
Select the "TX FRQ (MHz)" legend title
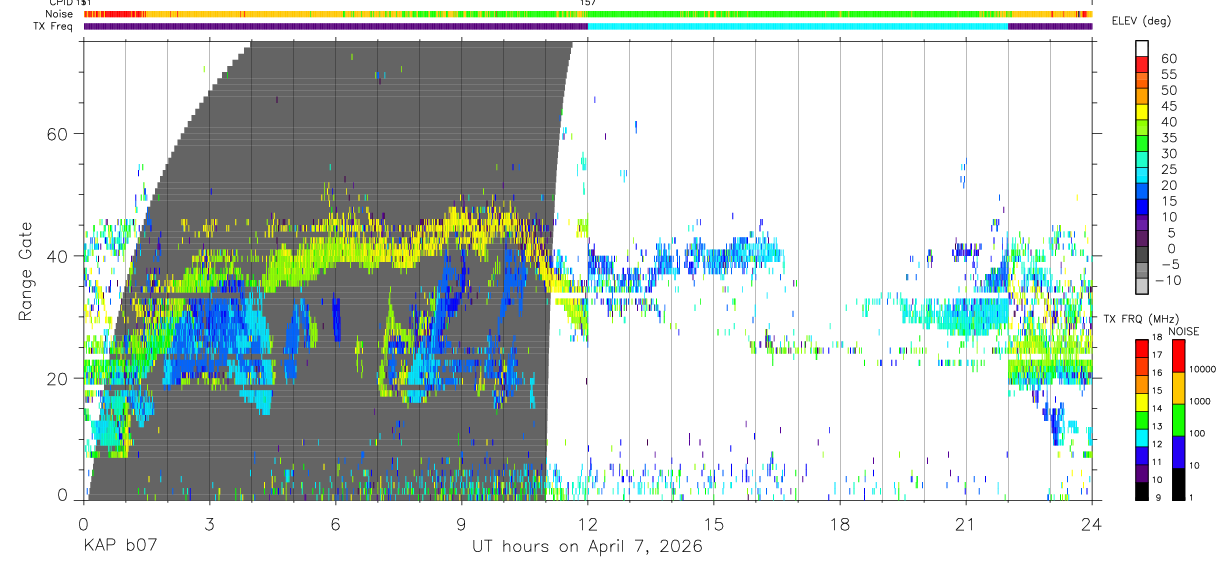tap(1141, 318)
